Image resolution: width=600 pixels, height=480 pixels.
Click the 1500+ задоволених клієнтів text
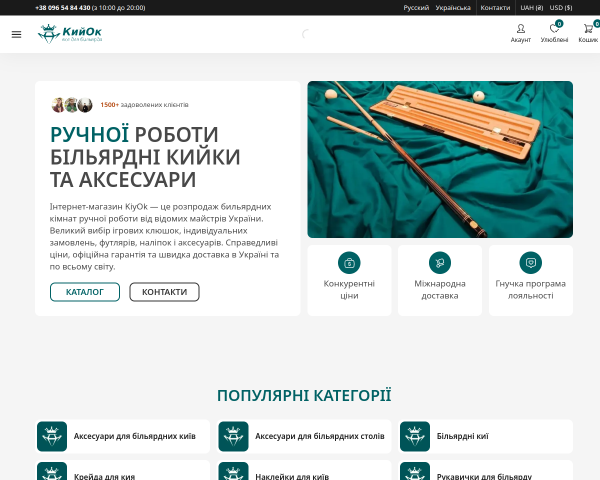click(x=144, y=105)
